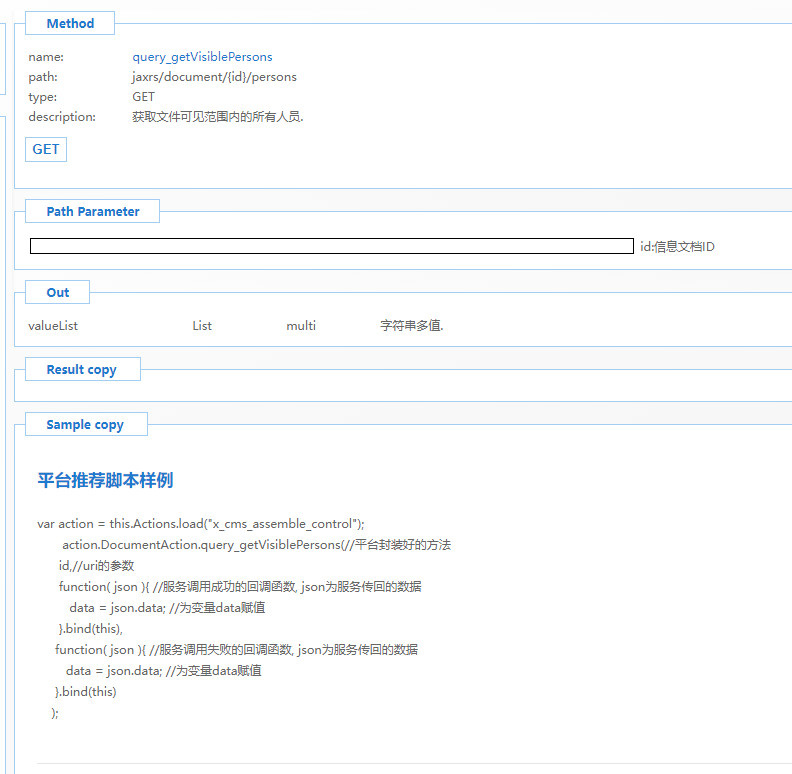The image size is (792, 774).
Task: Click the GET request button
Action: click(x=46, y=150)
